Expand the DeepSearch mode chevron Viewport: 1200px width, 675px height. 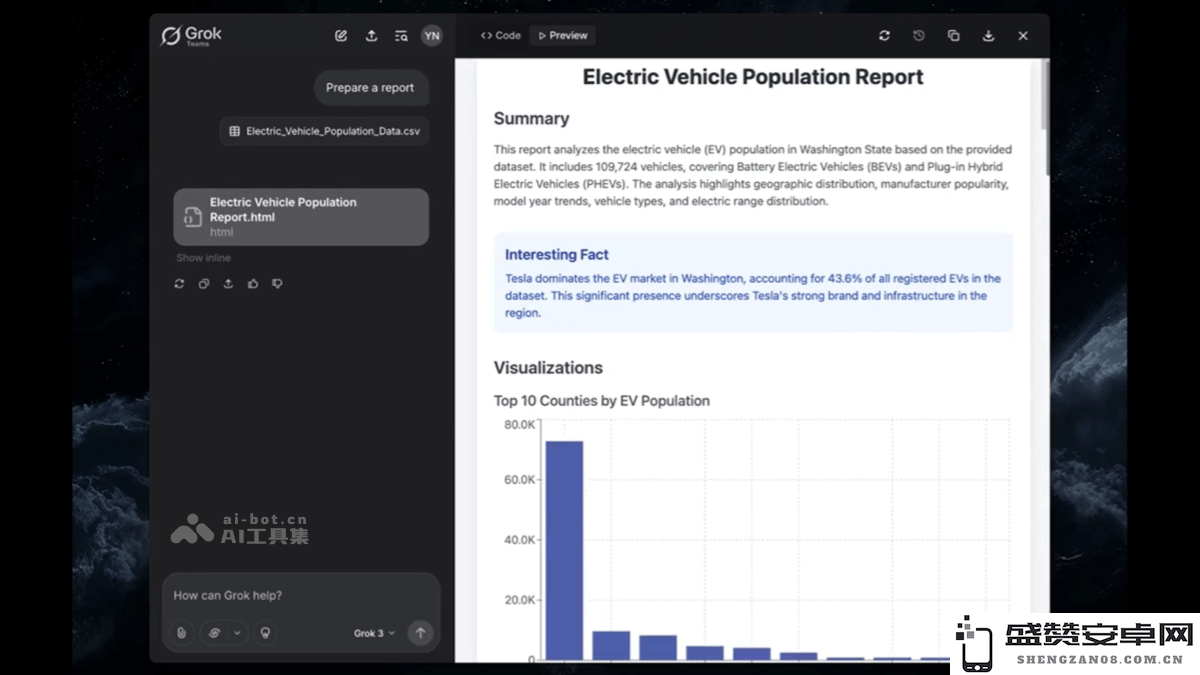[237, 633]
